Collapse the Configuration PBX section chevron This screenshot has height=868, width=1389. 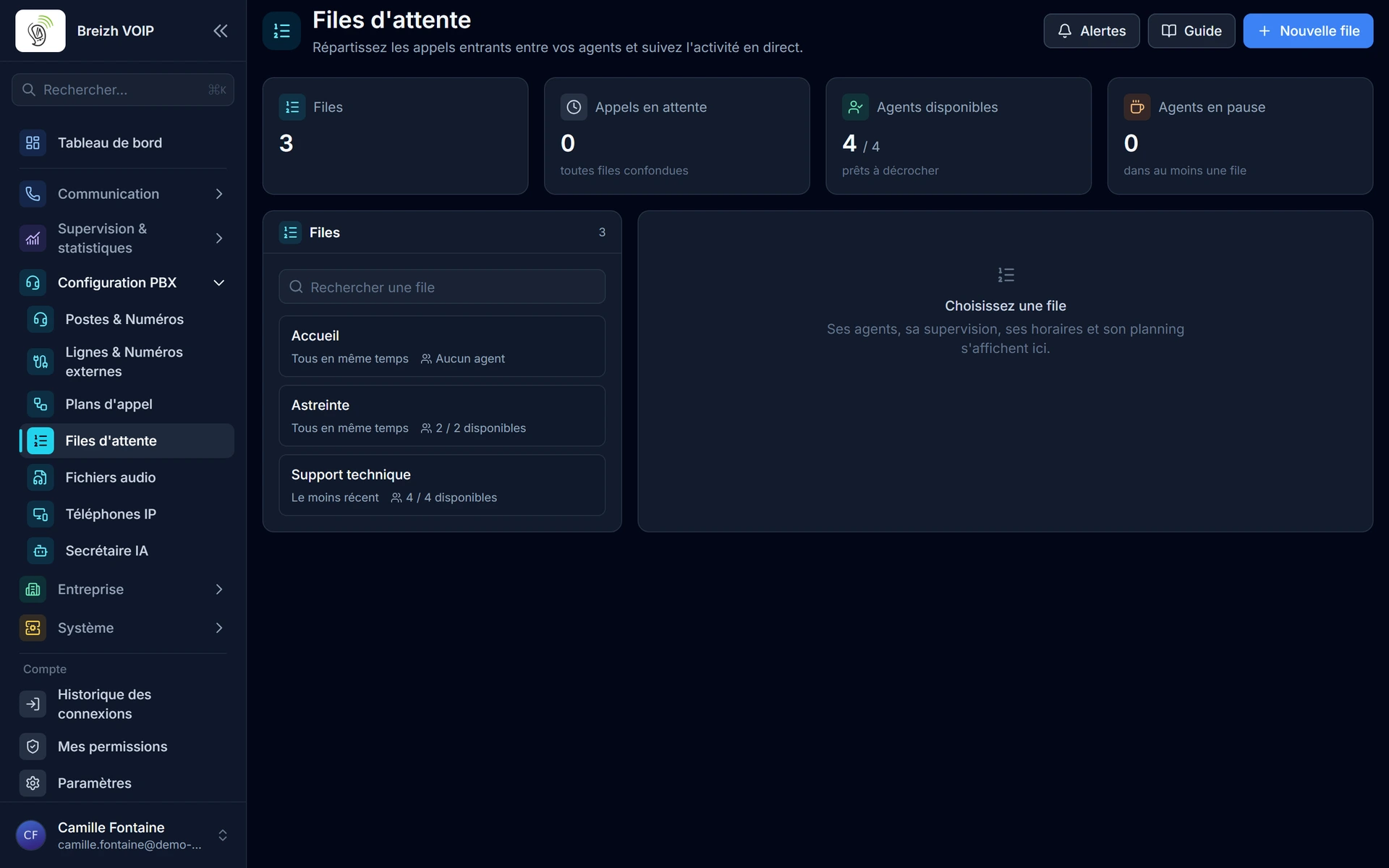point(219,283)
